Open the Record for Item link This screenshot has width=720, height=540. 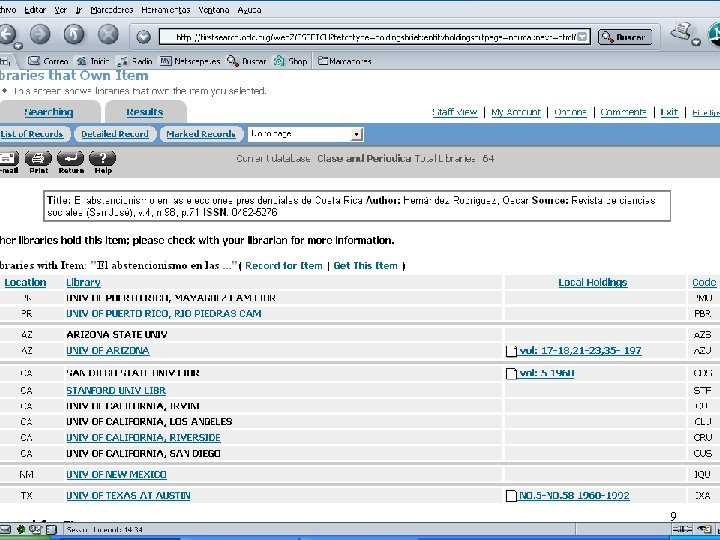point(284,265)
